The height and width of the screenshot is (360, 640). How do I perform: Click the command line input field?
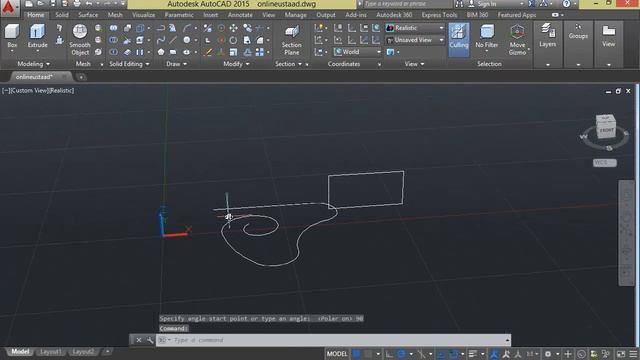point(333,340)
